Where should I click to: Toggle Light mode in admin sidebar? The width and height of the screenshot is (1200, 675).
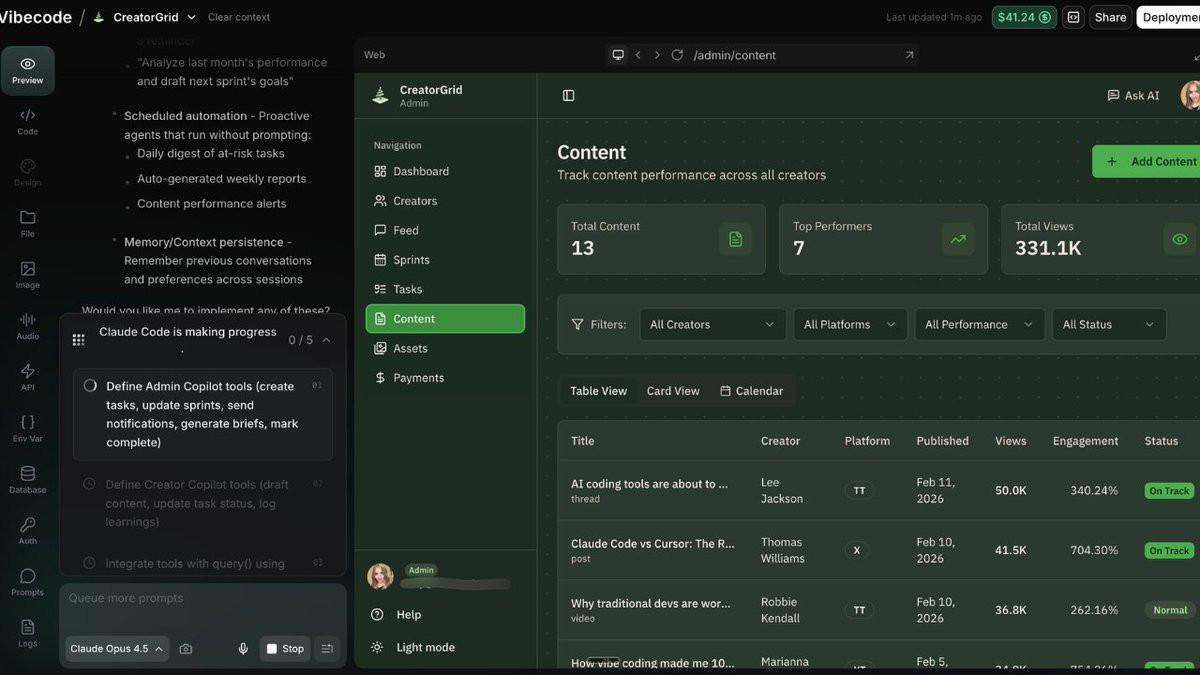(413, 647)
